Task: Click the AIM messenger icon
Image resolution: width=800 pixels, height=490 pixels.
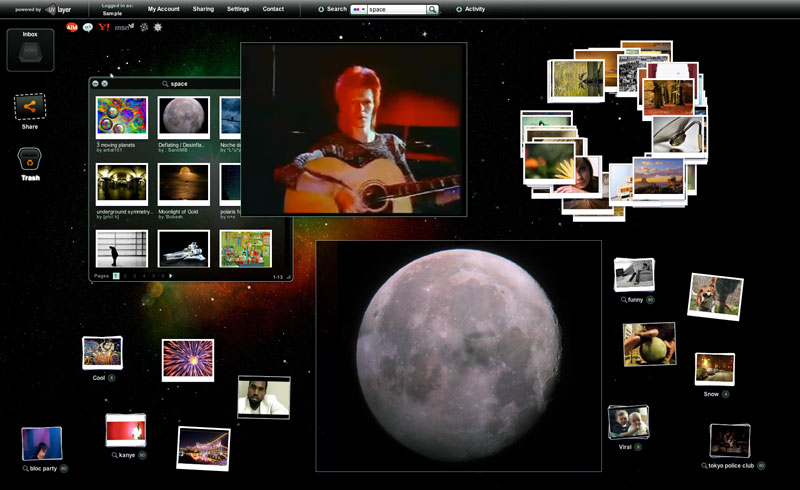Action: 72,27
